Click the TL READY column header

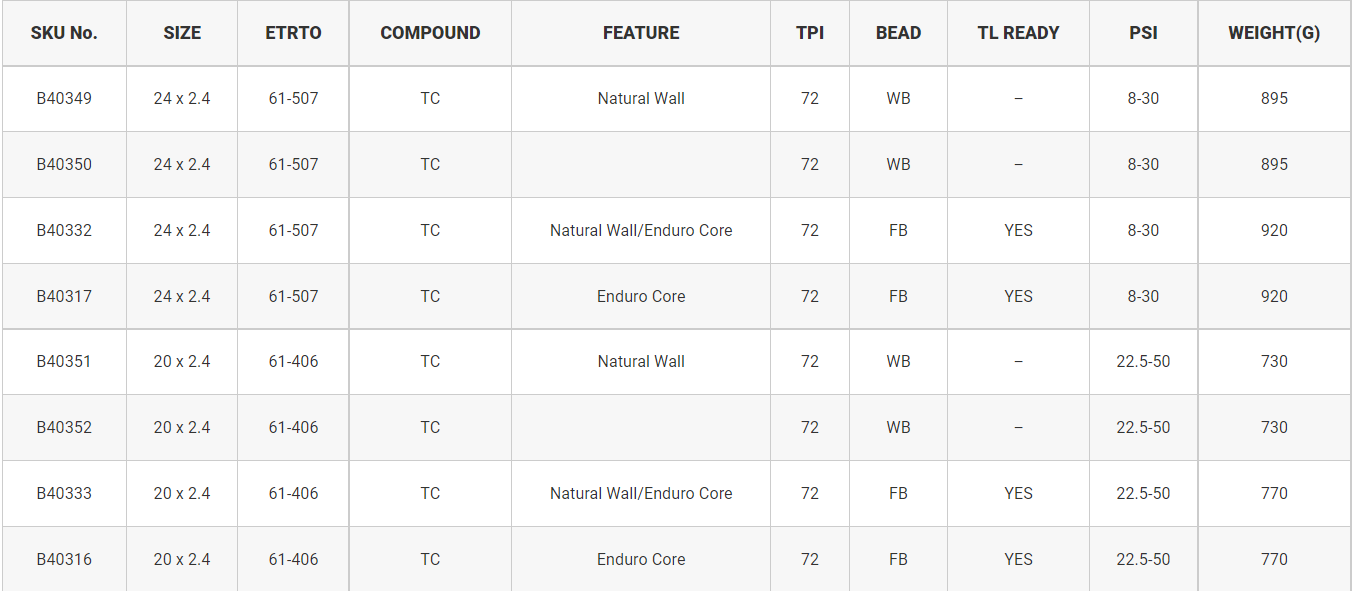[x=1018, y=33]
